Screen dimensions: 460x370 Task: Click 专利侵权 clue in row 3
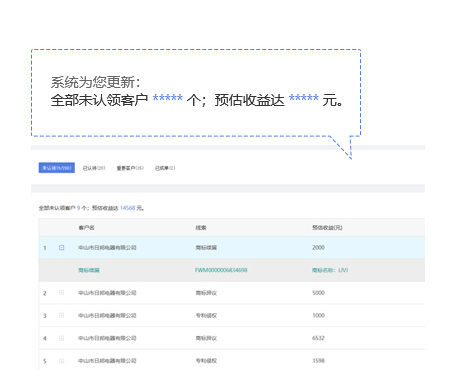206,315
